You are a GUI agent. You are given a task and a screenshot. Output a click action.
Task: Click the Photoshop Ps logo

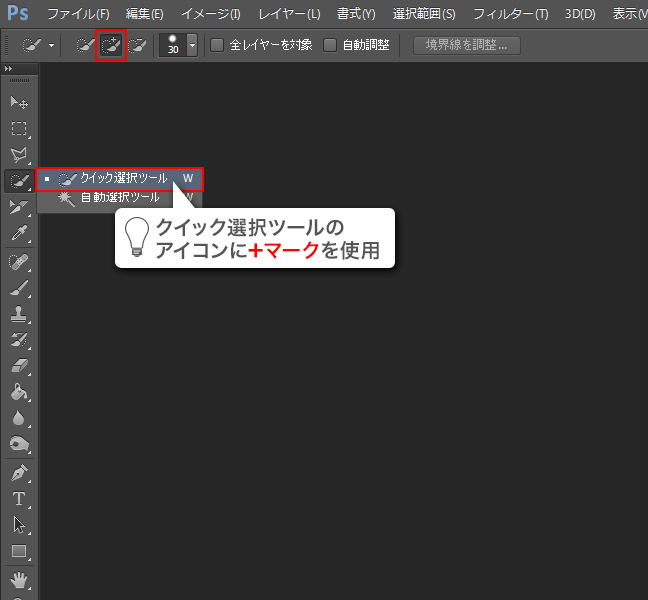point(18,13)
